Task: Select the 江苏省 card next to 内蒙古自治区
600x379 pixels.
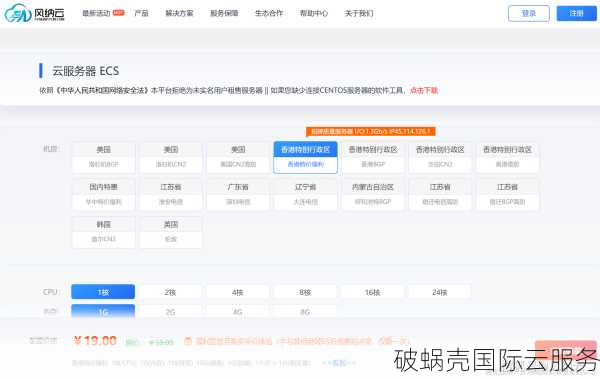Action: (440, 194)
